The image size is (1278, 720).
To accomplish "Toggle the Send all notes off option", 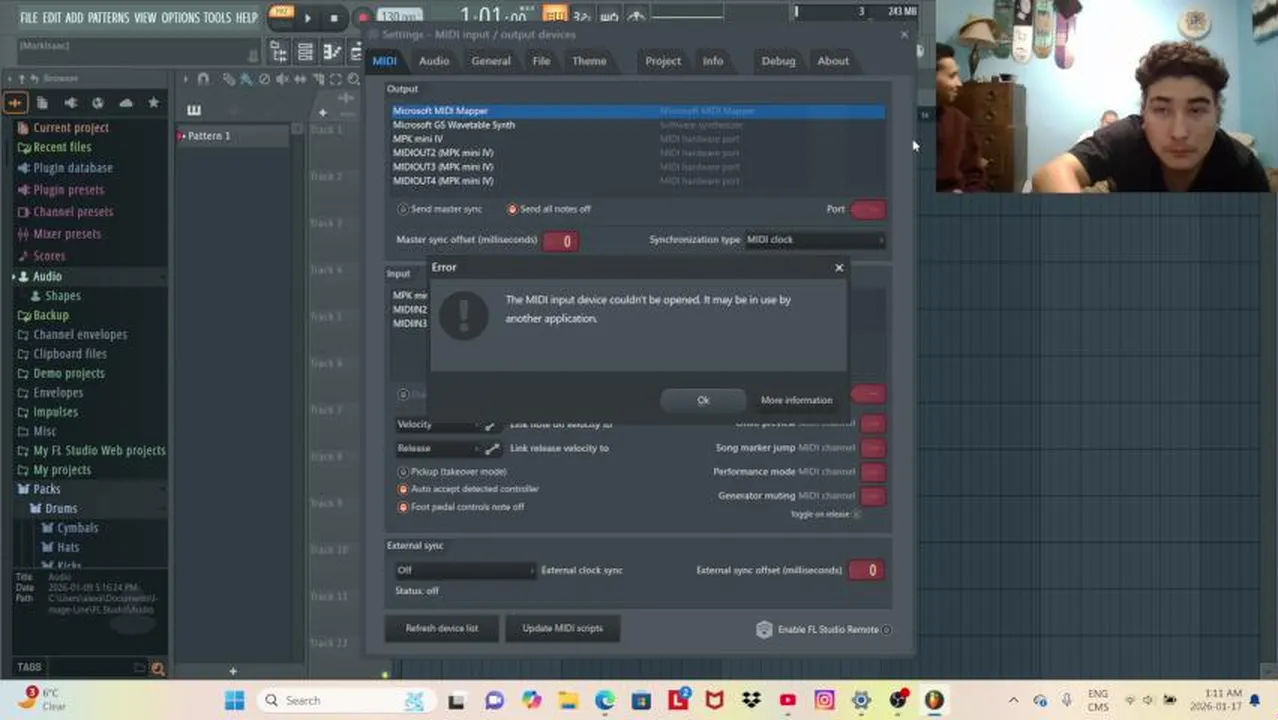I will (512, 209).
